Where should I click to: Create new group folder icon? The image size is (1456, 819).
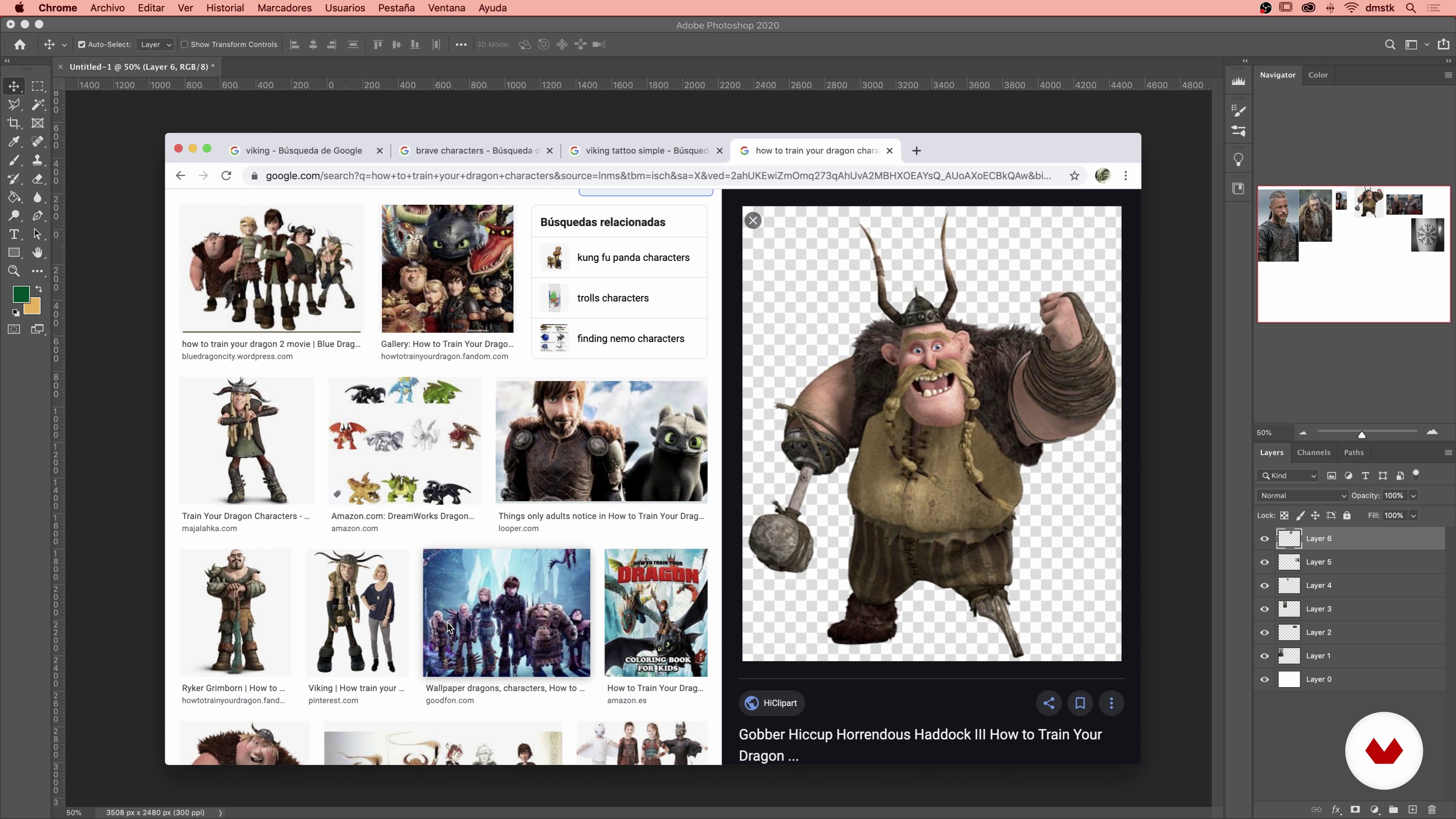(1393, 810)
